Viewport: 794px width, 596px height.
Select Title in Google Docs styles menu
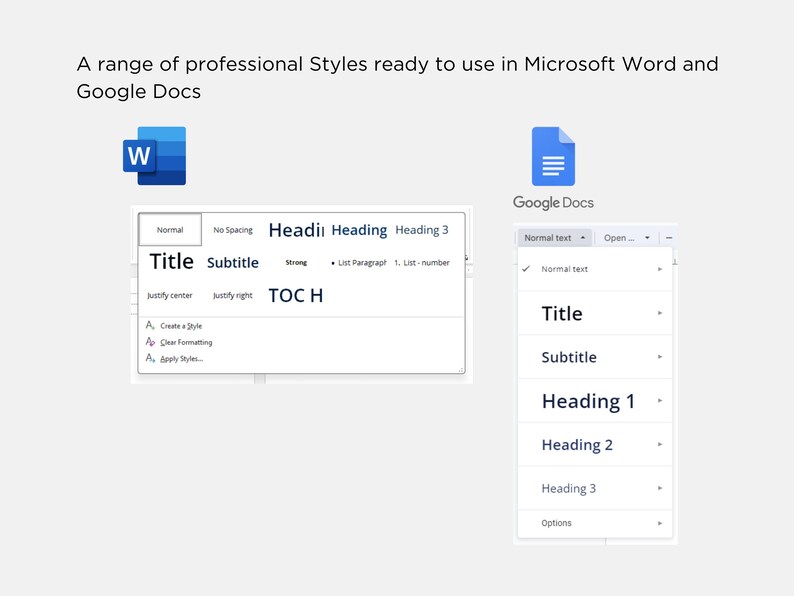(x=595, y=313)
